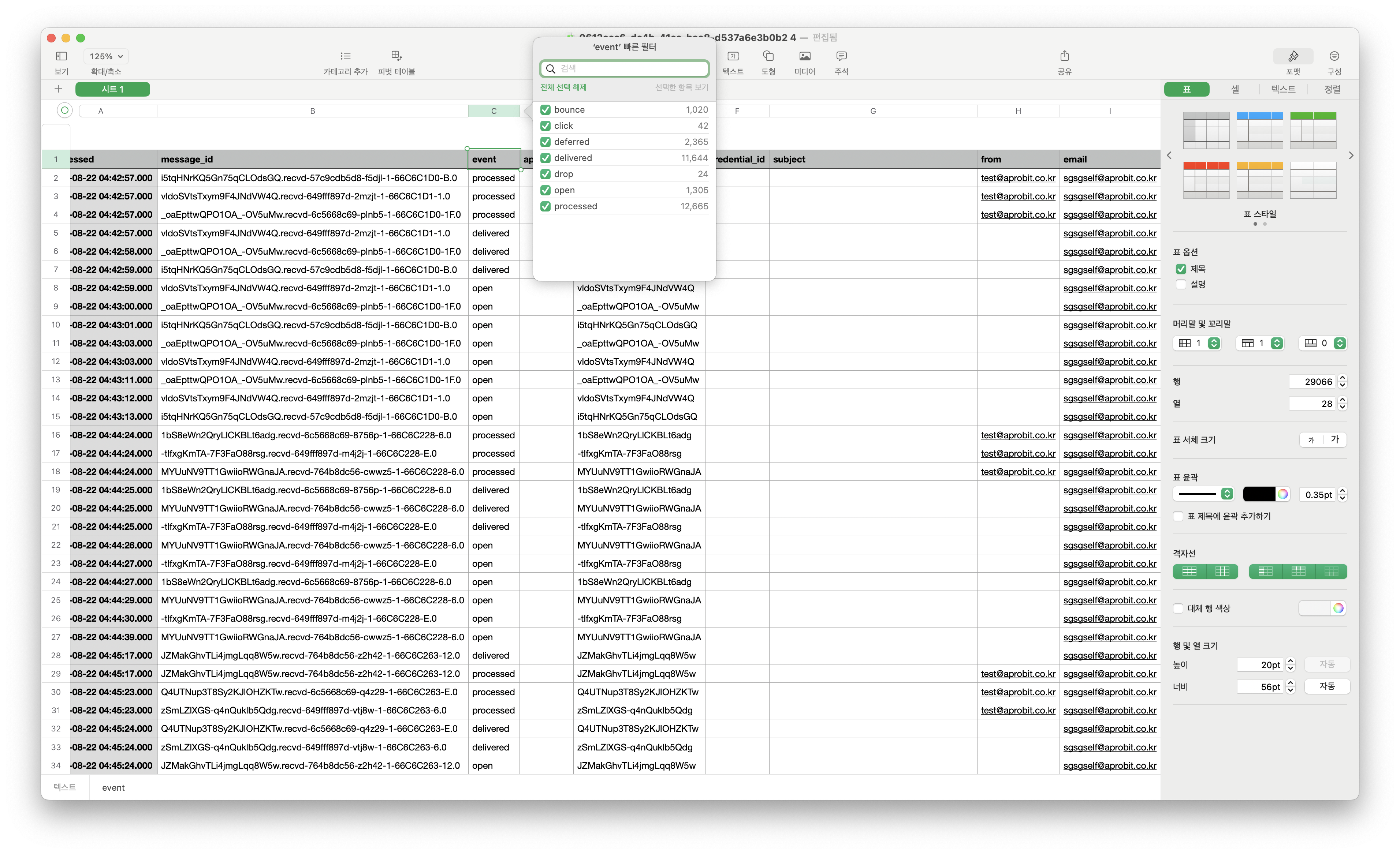
Task: Select the green table style thumbnail
Action: [1313, 130]
